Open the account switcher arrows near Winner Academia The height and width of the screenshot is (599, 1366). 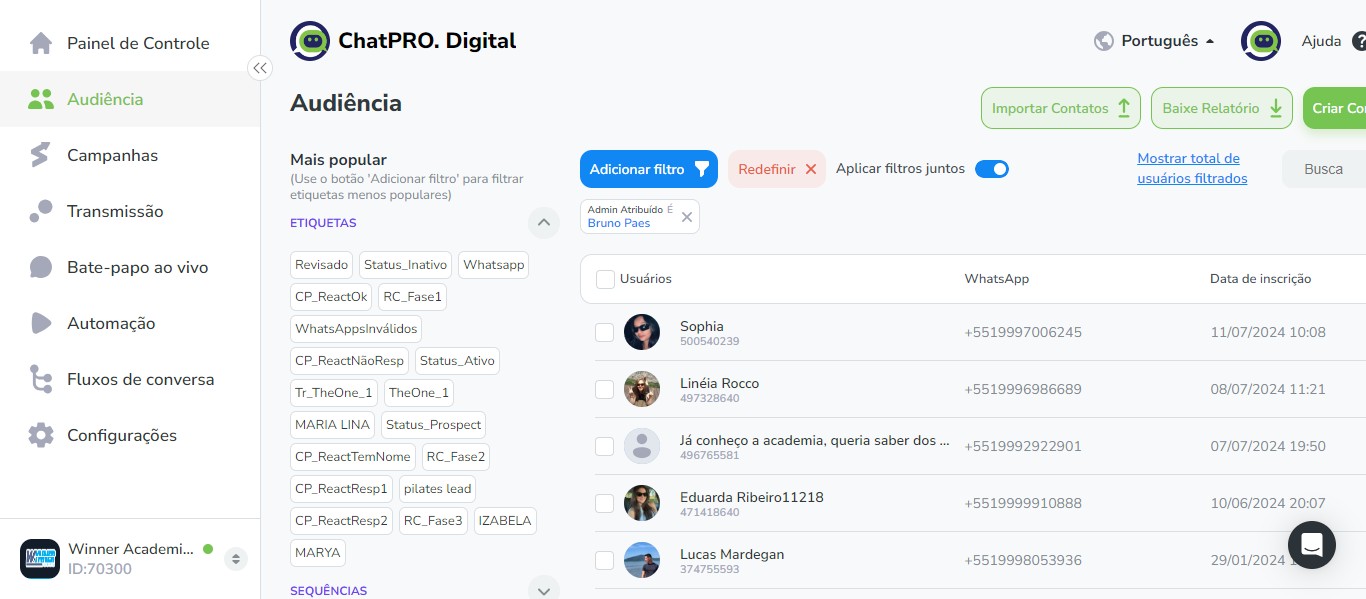236,559
